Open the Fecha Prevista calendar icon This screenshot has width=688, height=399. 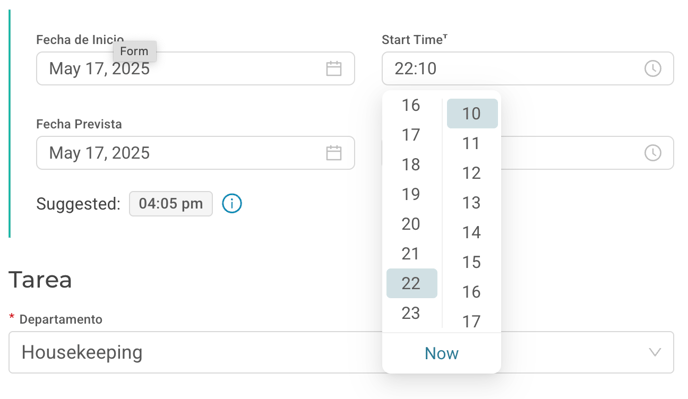(x=333, y=153)
